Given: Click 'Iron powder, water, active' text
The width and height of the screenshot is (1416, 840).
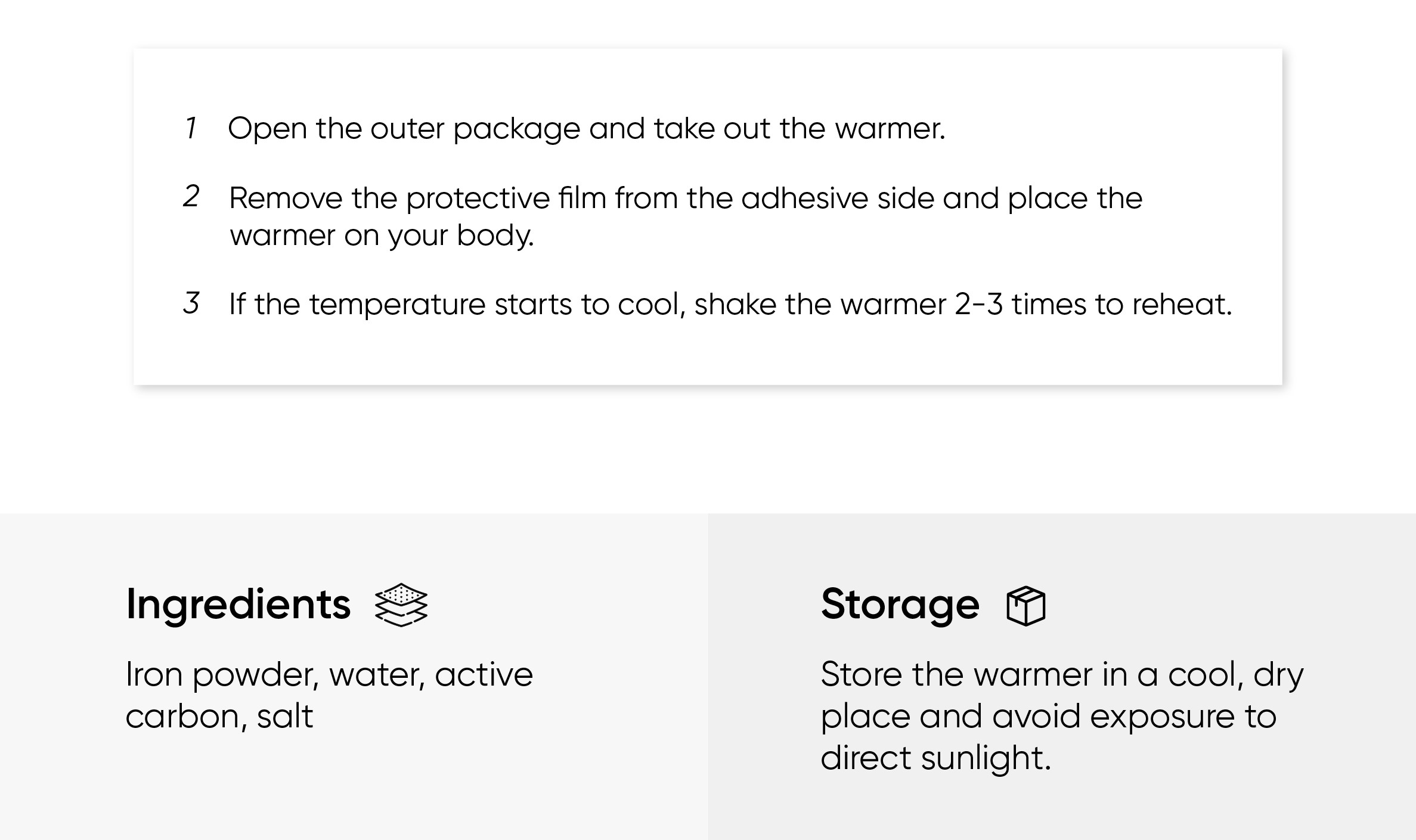Looking at the screenshot, I should (329, 675).
